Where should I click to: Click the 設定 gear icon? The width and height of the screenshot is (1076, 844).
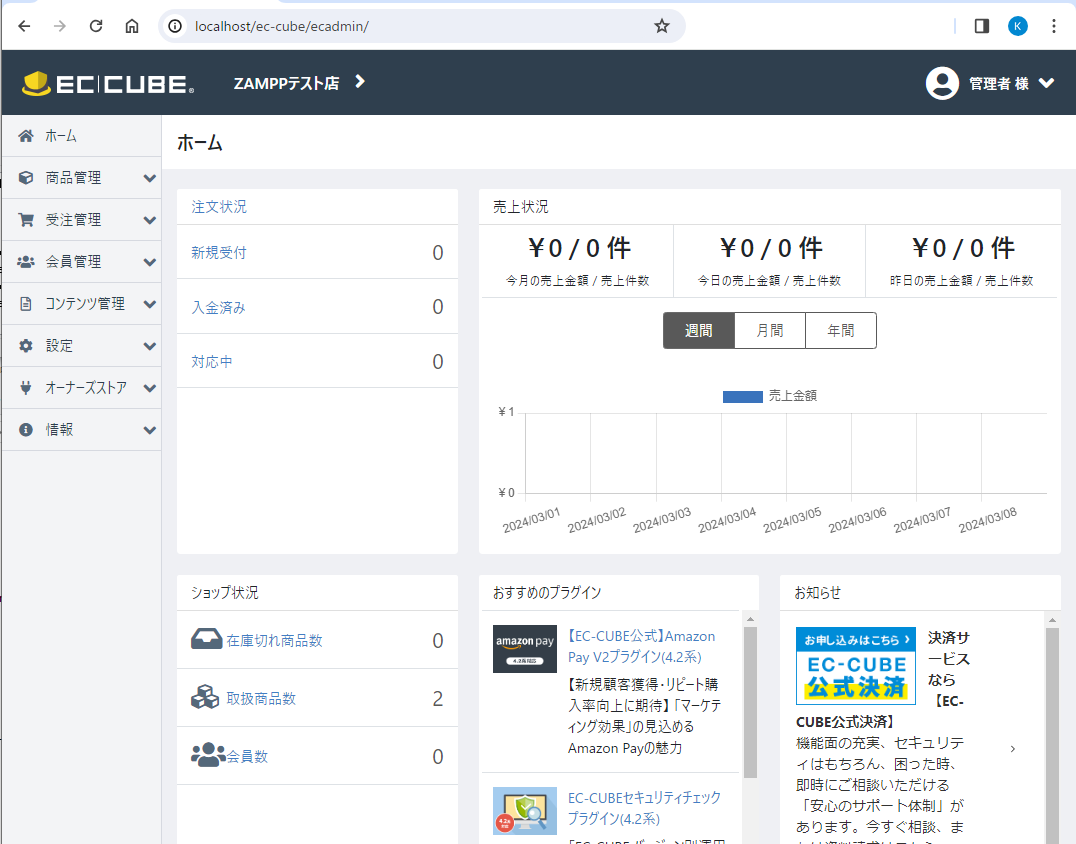[26, 346]
